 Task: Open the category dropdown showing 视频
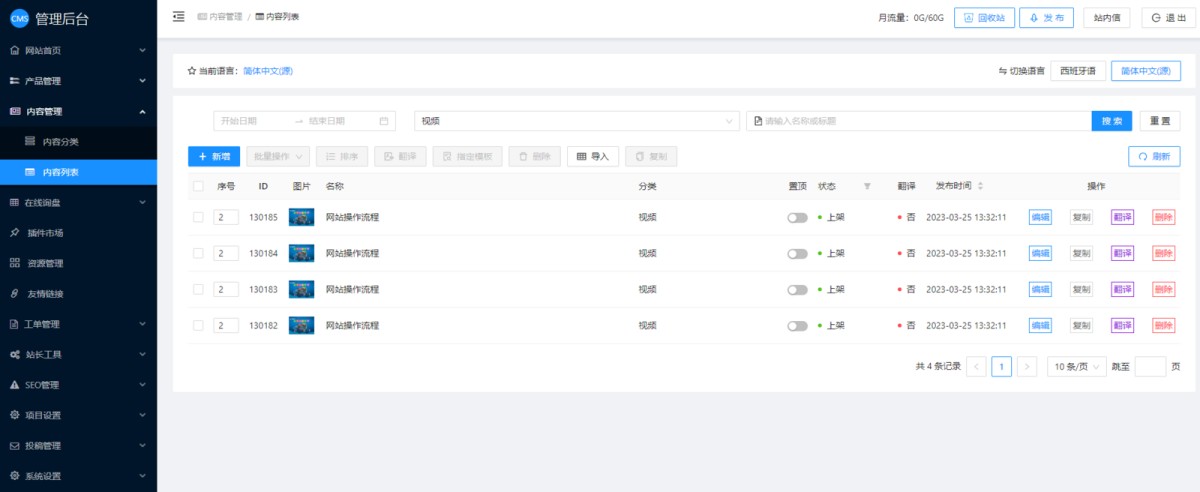[x=576, y=121]
